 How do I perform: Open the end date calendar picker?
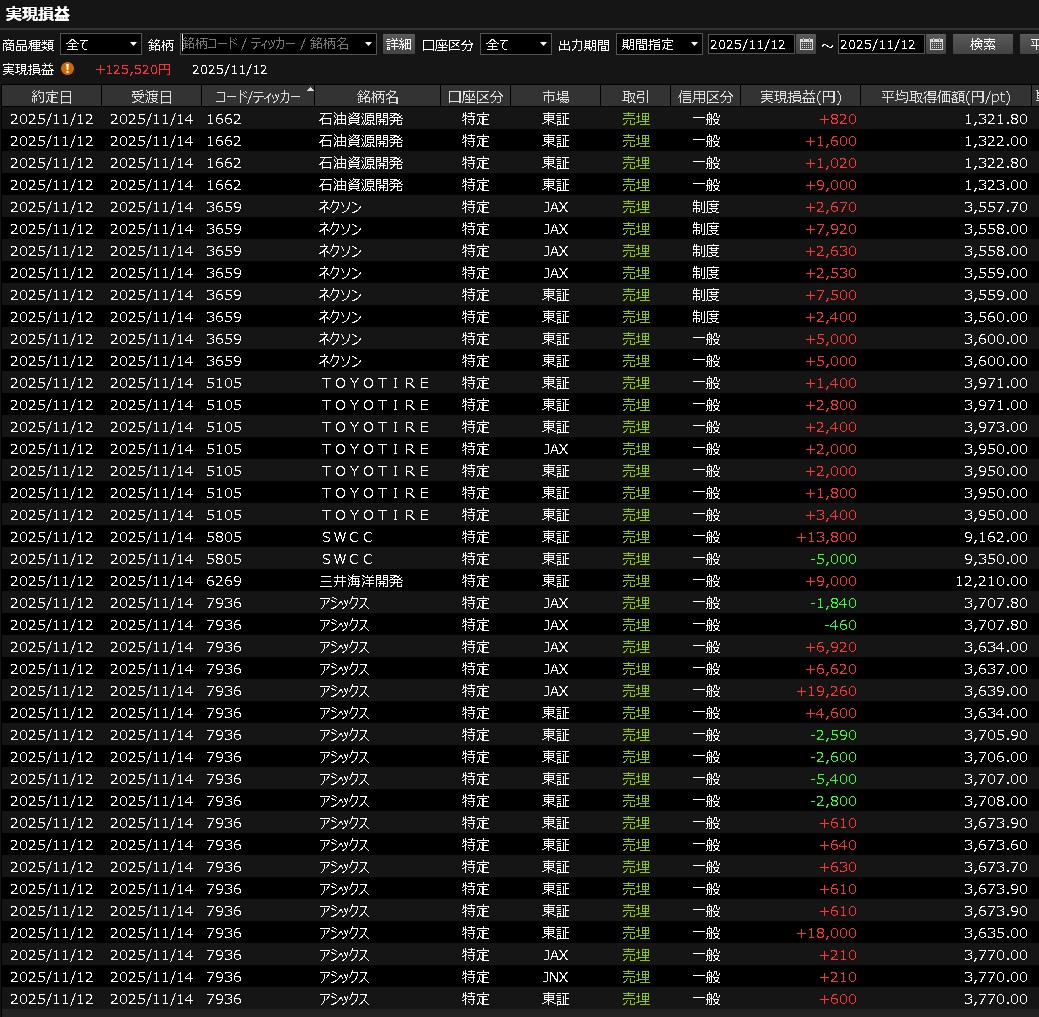click(936, 44)
